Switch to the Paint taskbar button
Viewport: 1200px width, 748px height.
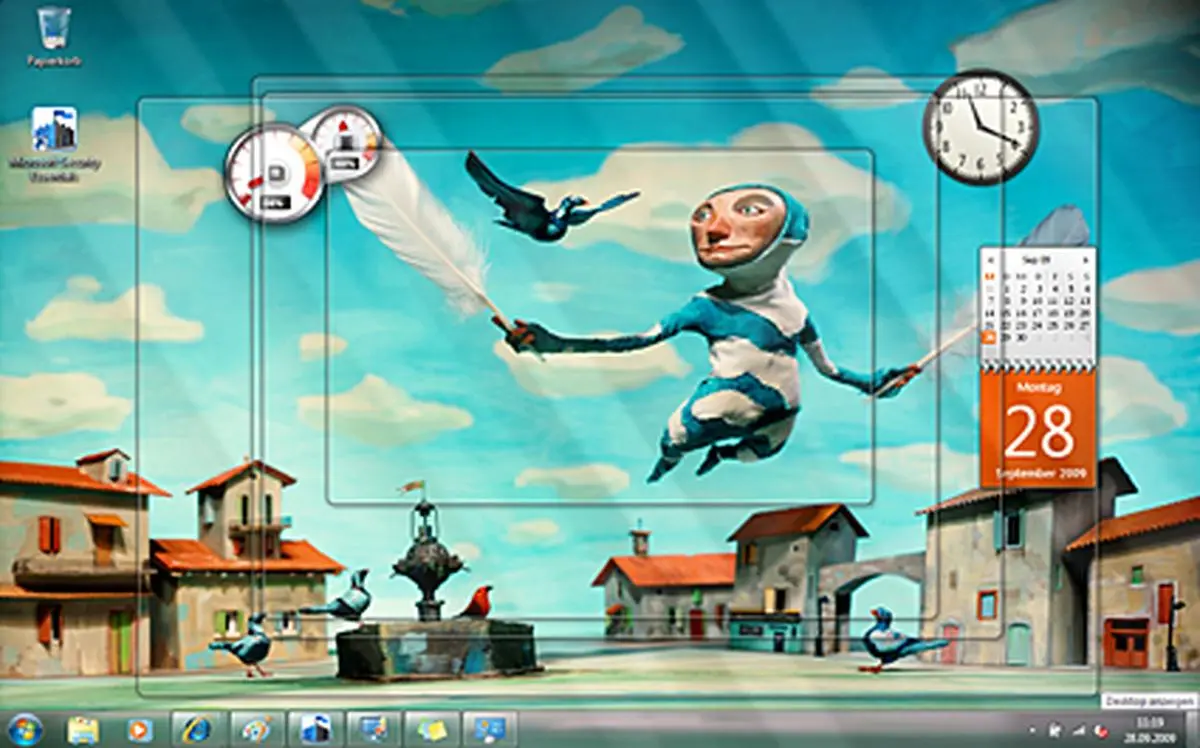[x=258, y=729]
